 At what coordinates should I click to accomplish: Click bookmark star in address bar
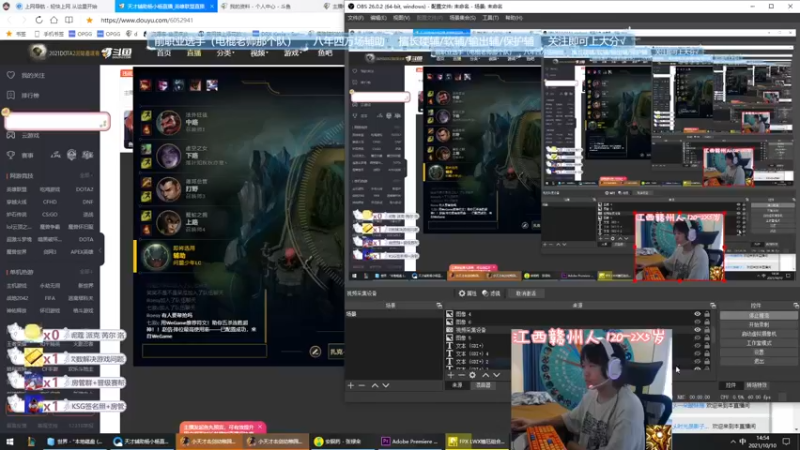coord(89,20)
